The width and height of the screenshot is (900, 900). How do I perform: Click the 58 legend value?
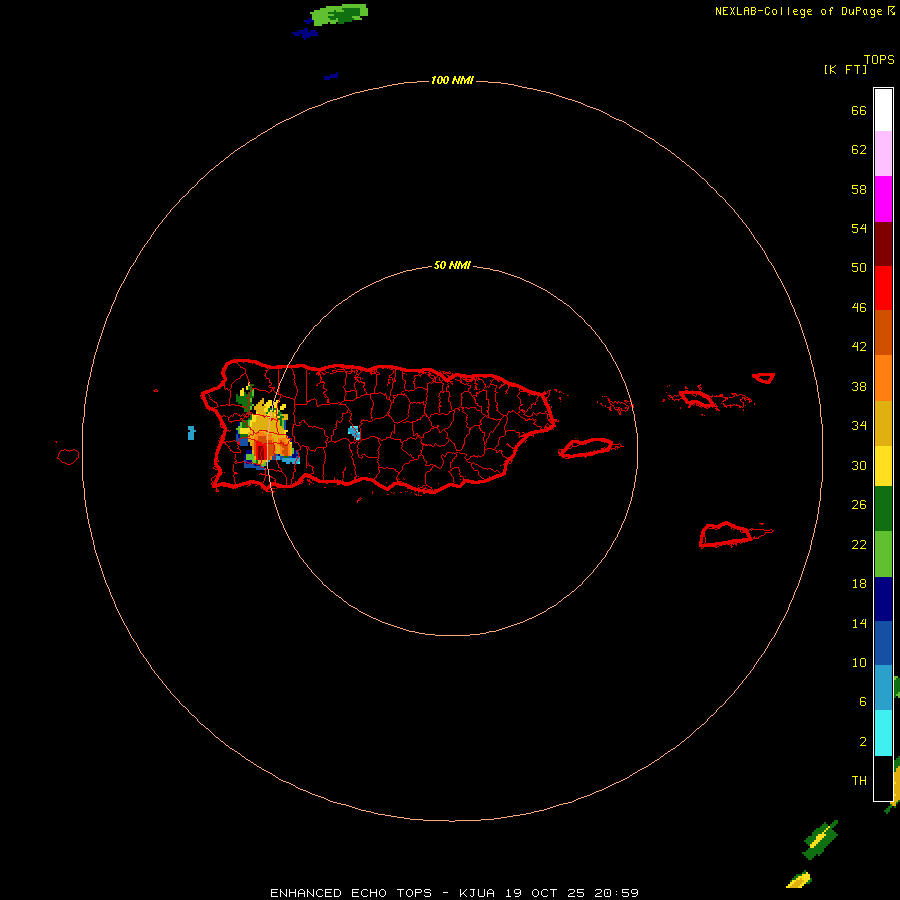[859, 189]
